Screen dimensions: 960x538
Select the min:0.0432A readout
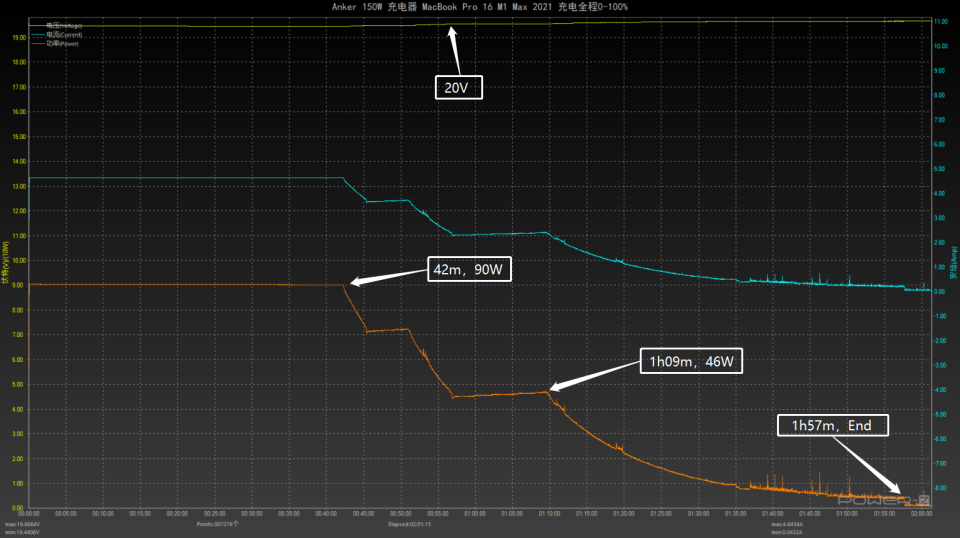(x=787, y=532)
